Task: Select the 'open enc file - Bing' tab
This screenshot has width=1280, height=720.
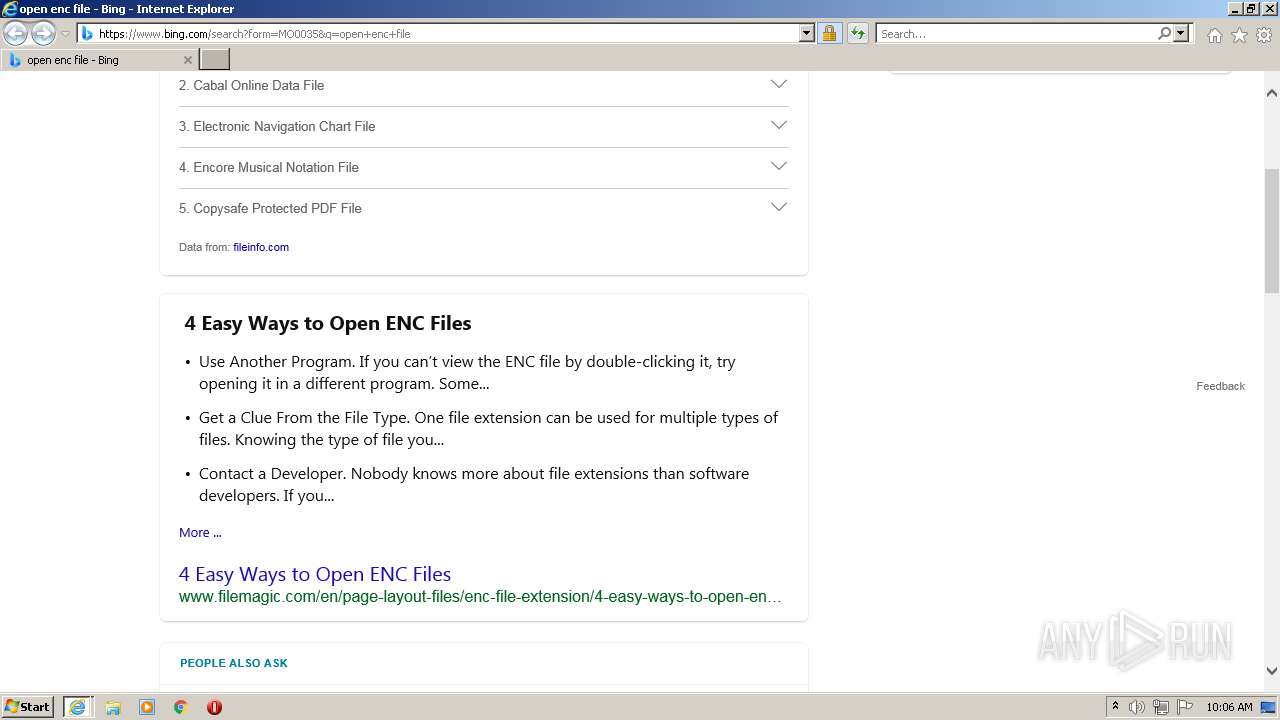Action: tap(99, 60)
